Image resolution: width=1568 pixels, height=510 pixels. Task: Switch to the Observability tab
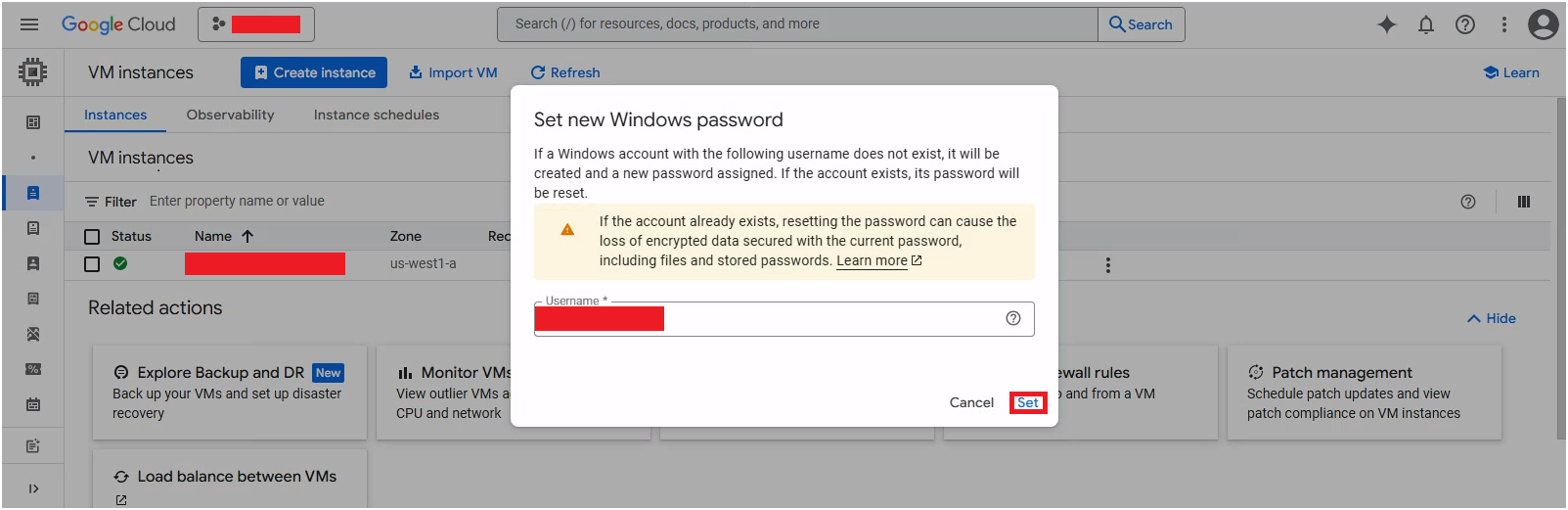pos(231,115)
